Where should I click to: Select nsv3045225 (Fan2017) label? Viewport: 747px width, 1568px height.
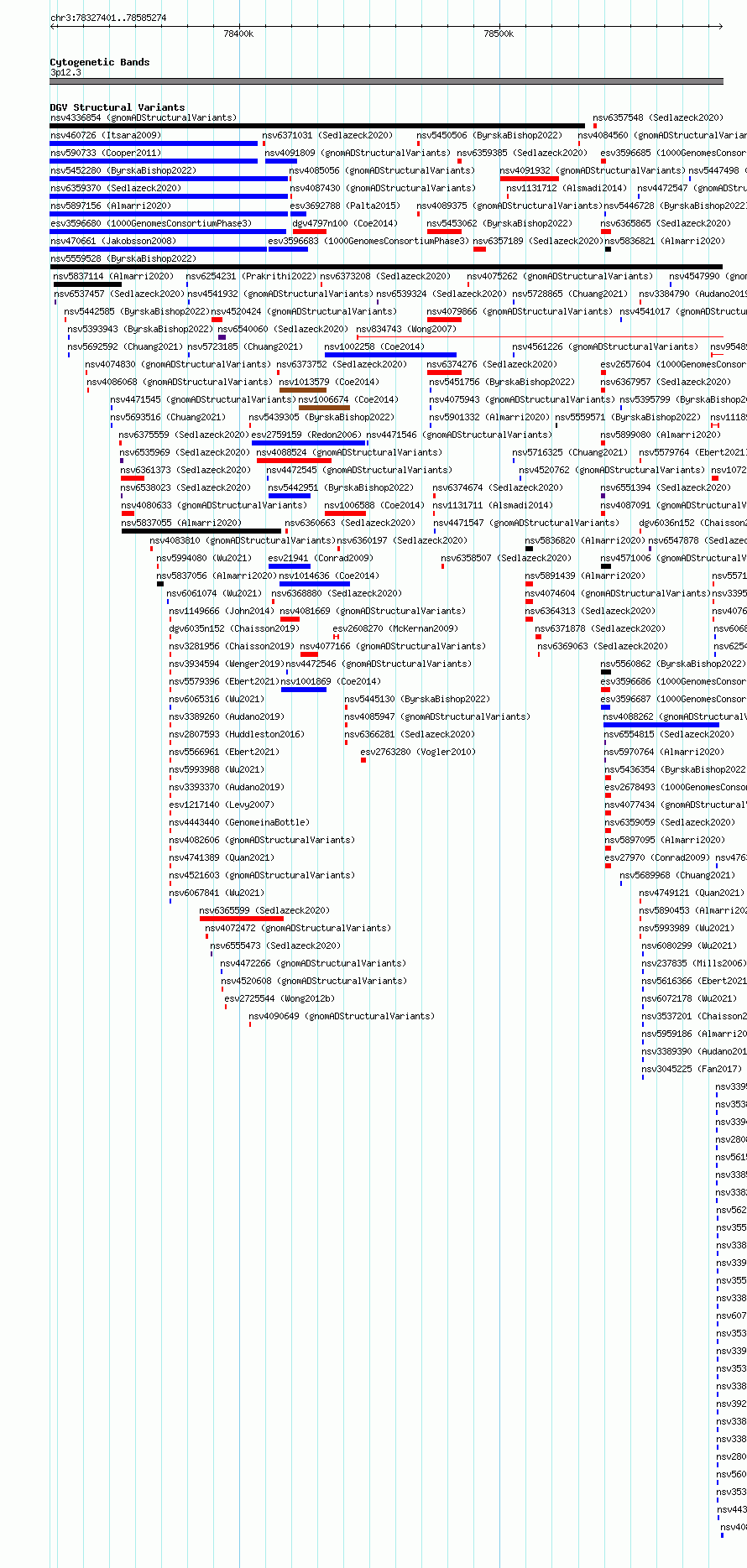point(692,1069)
